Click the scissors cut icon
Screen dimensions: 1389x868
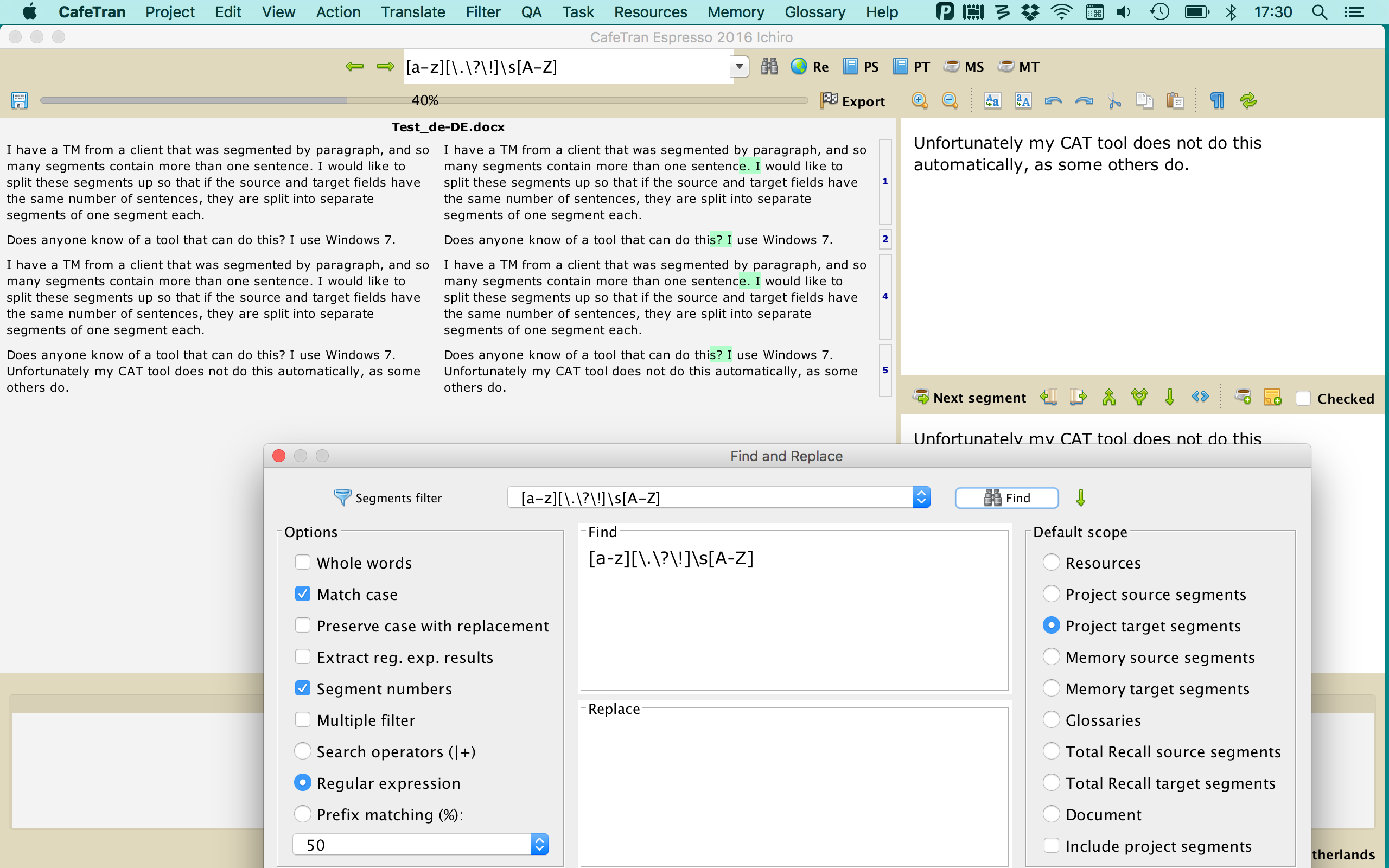pos(1114,101)
